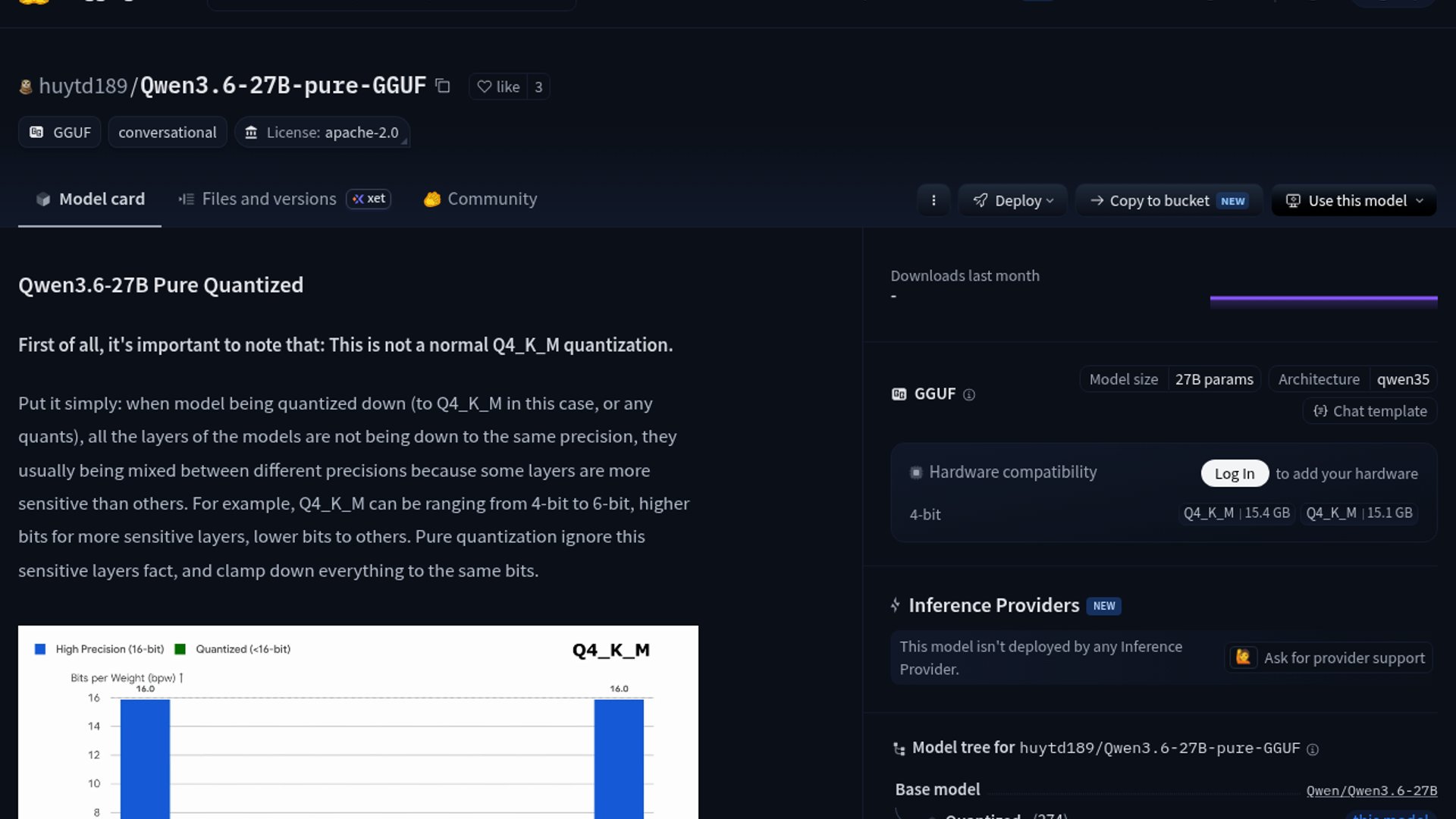Expand the Deploy dropdown
The width and height of the screenshot is (1456, 819).
(1013, 201)
